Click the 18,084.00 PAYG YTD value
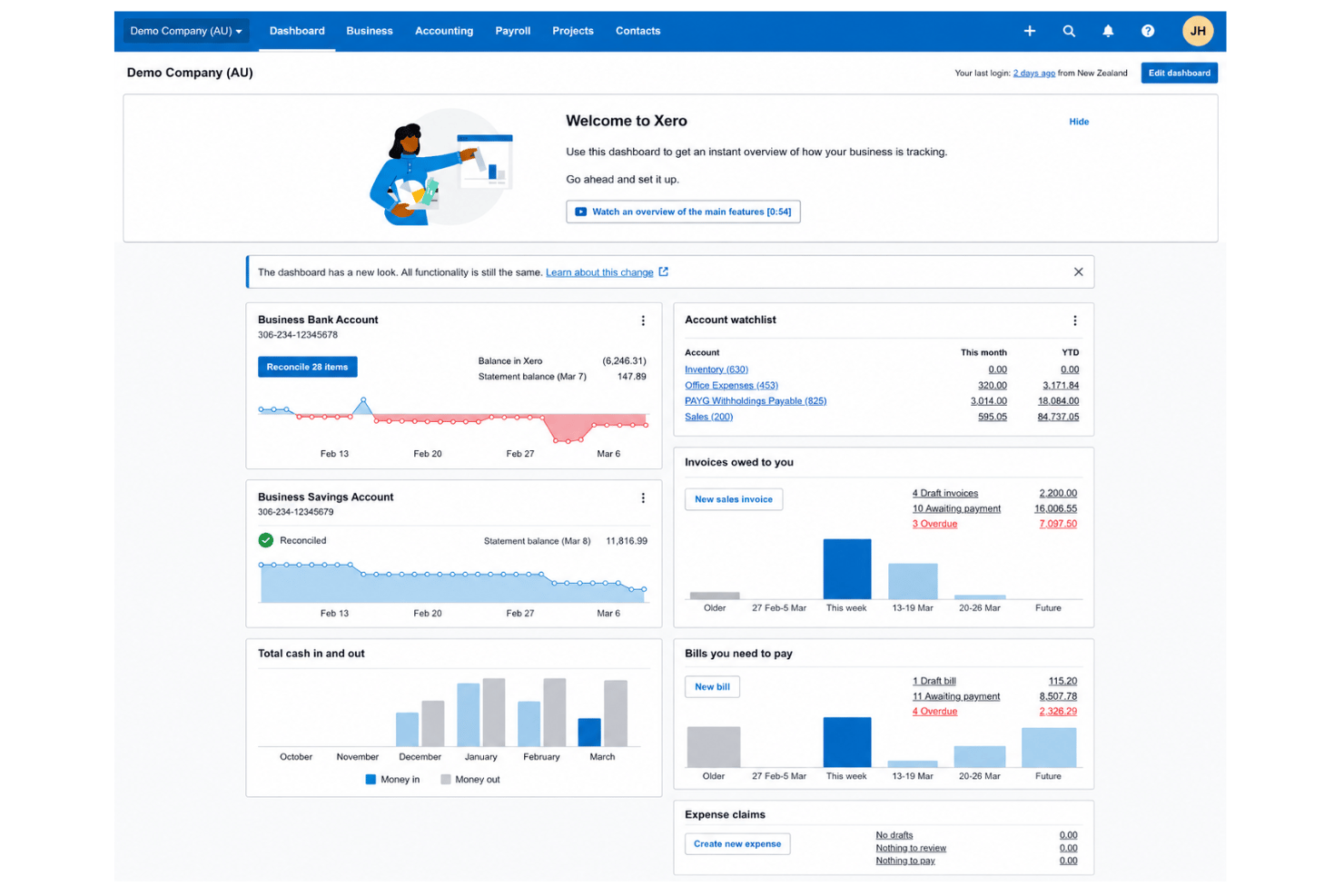The image size is (1344, 896). (1058, 401)
